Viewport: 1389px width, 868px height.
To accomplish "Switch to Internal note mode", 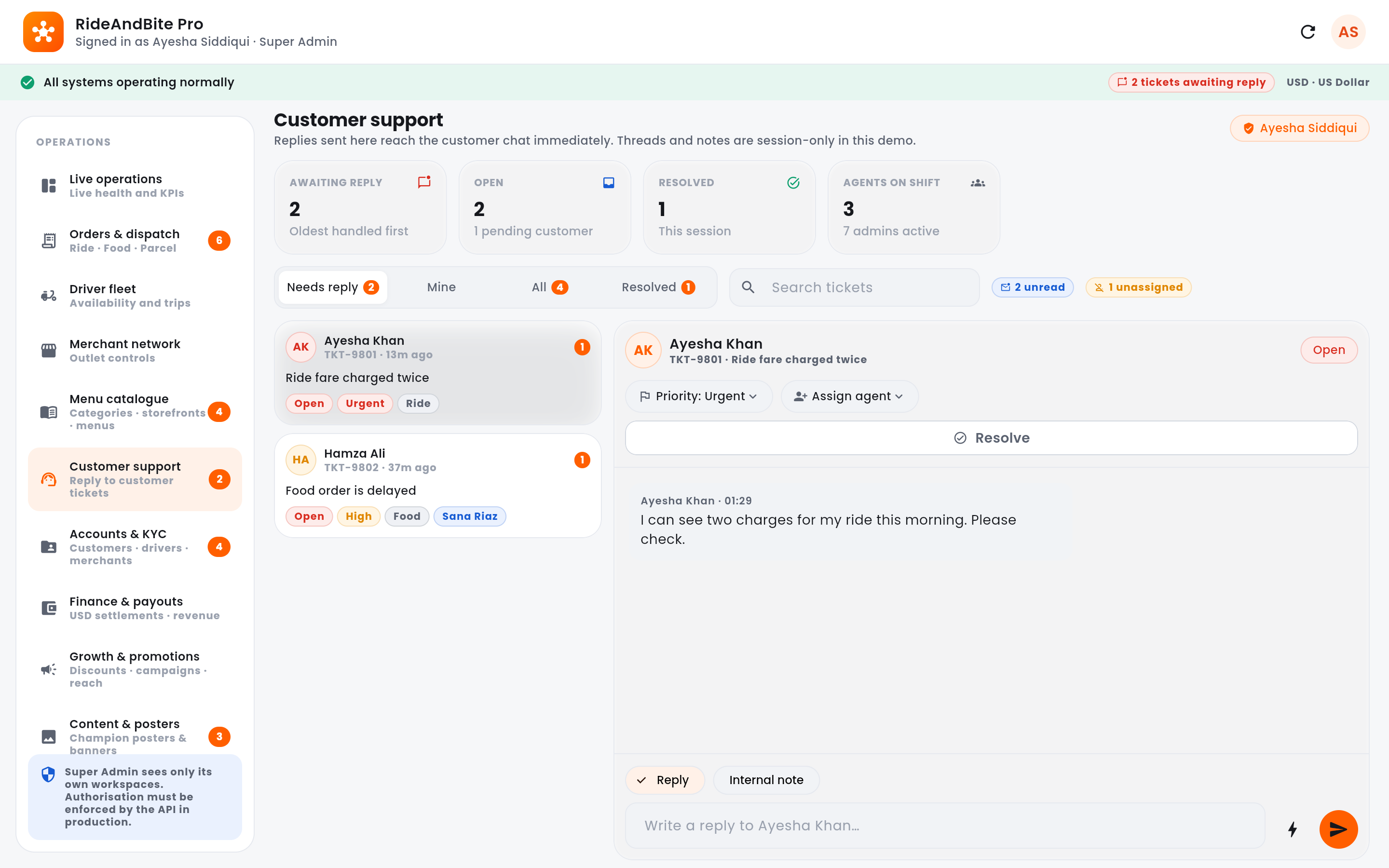I will click(766, 780).
